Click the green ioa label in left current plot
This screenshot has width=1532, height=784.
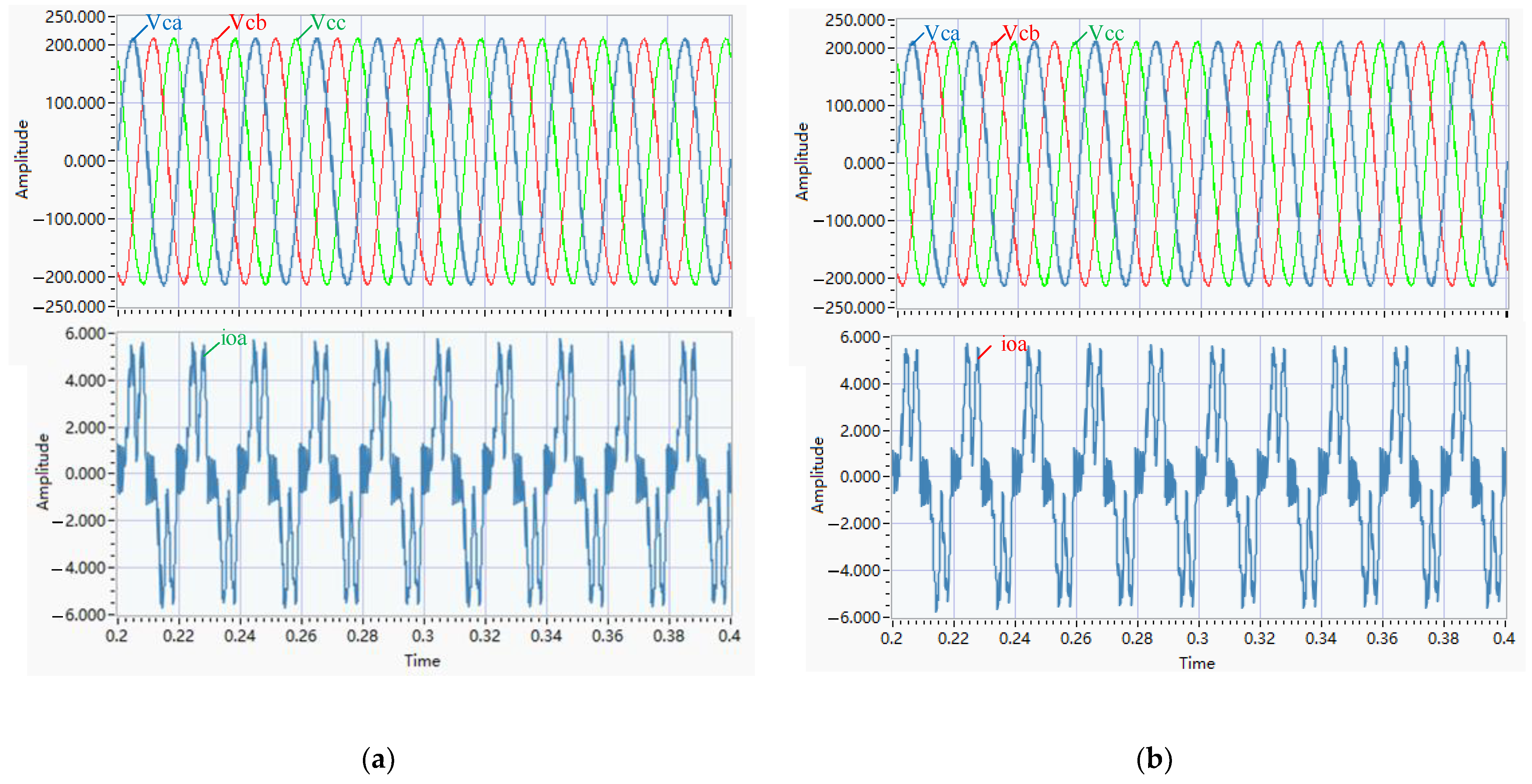[234, 339]
